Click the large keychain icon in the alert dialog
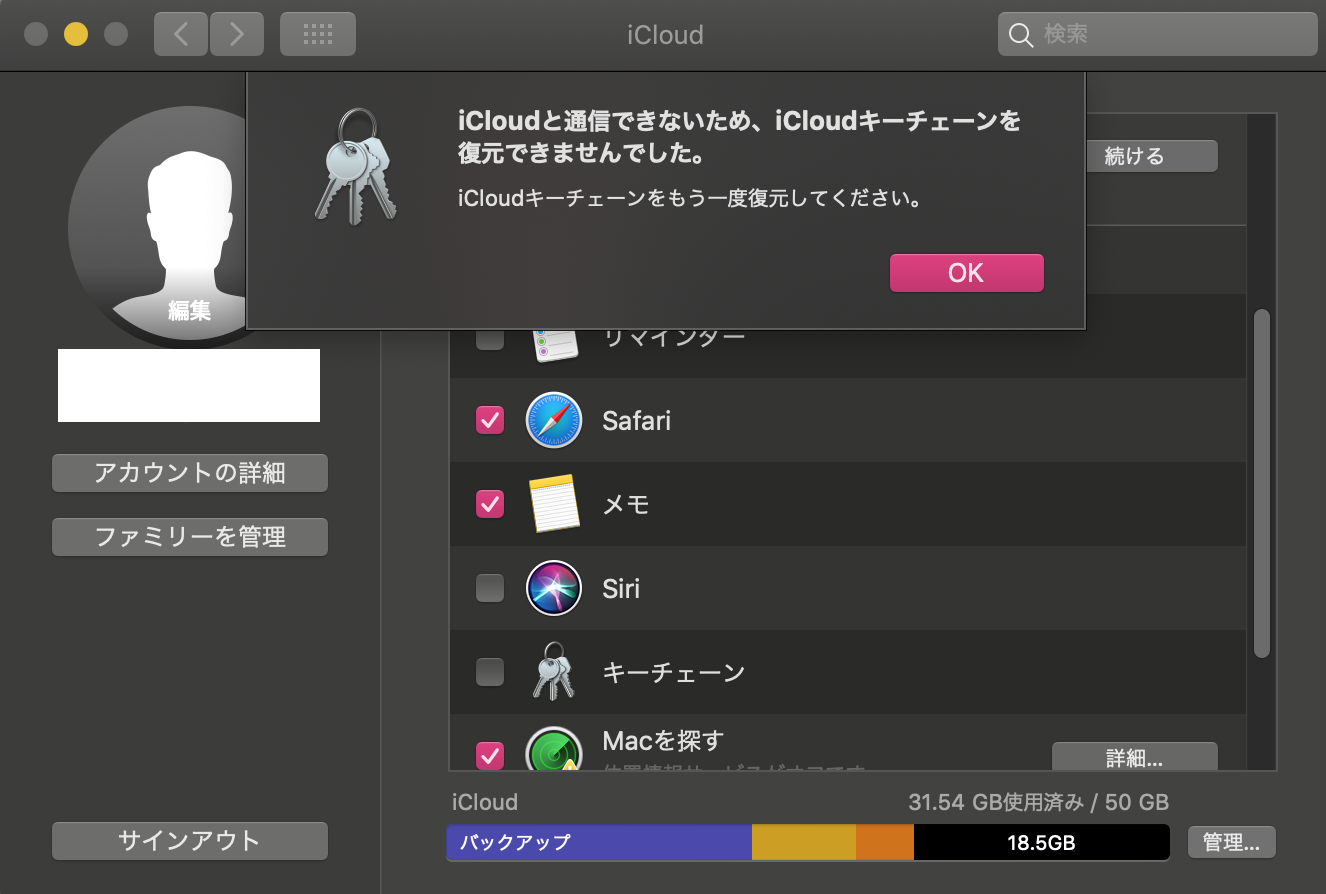 pos(356,166)
